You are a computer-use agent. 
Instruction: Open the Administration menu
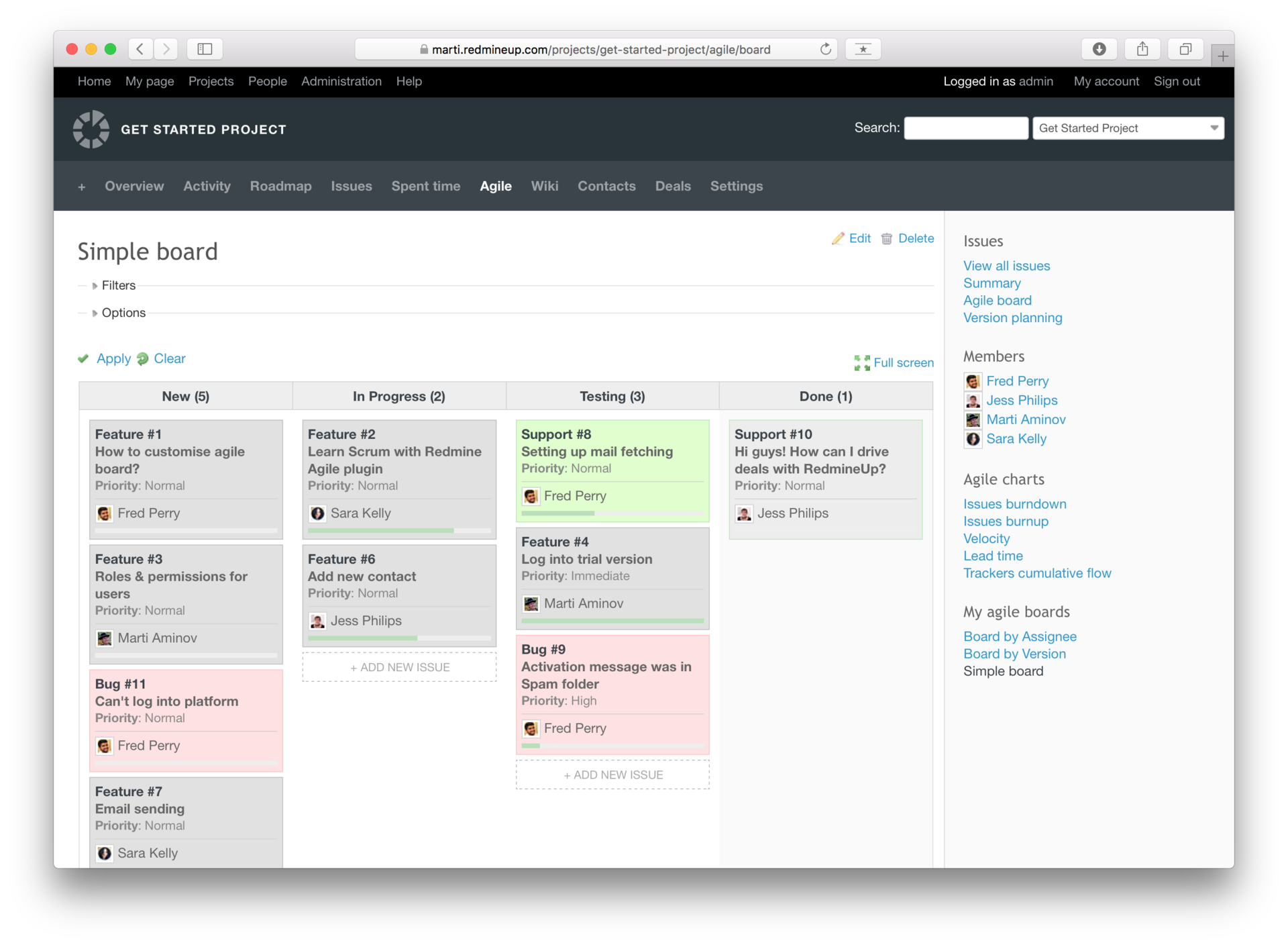[x=341, y=81]
